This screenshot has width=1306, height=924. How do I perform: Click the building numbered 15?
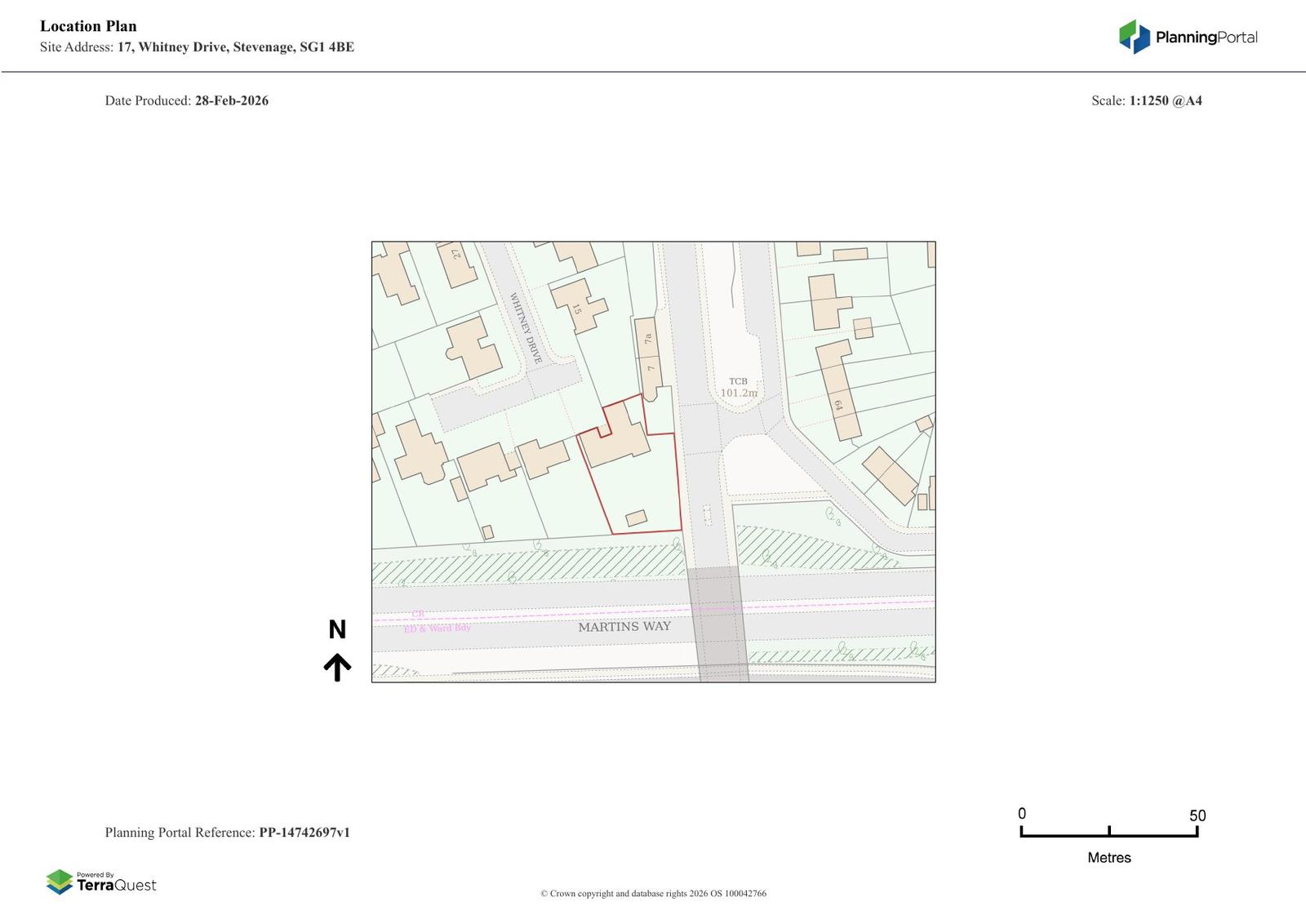point(578,304)
